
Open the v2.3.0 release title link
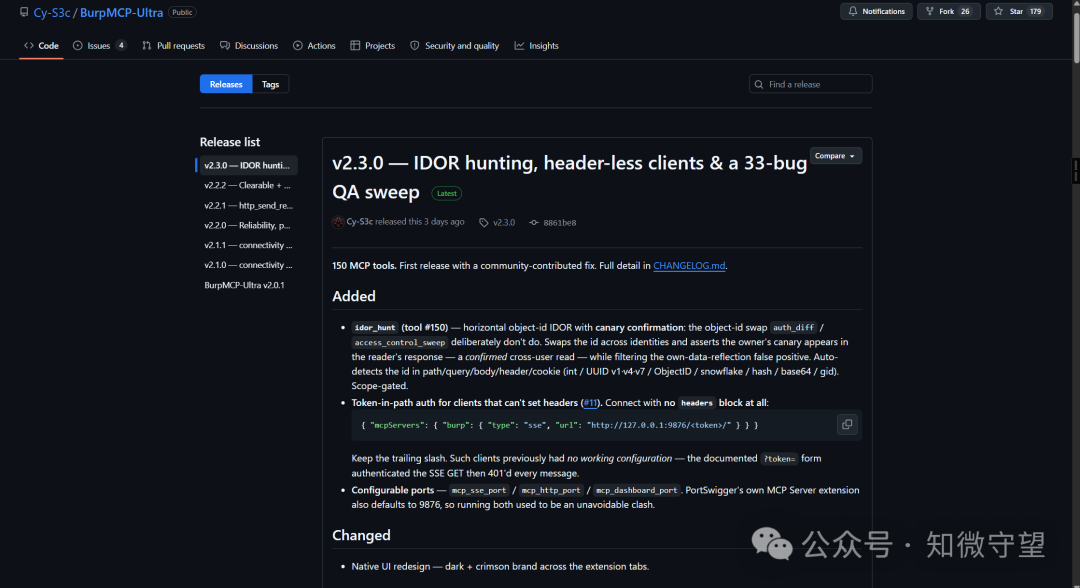tap(569, 177)
